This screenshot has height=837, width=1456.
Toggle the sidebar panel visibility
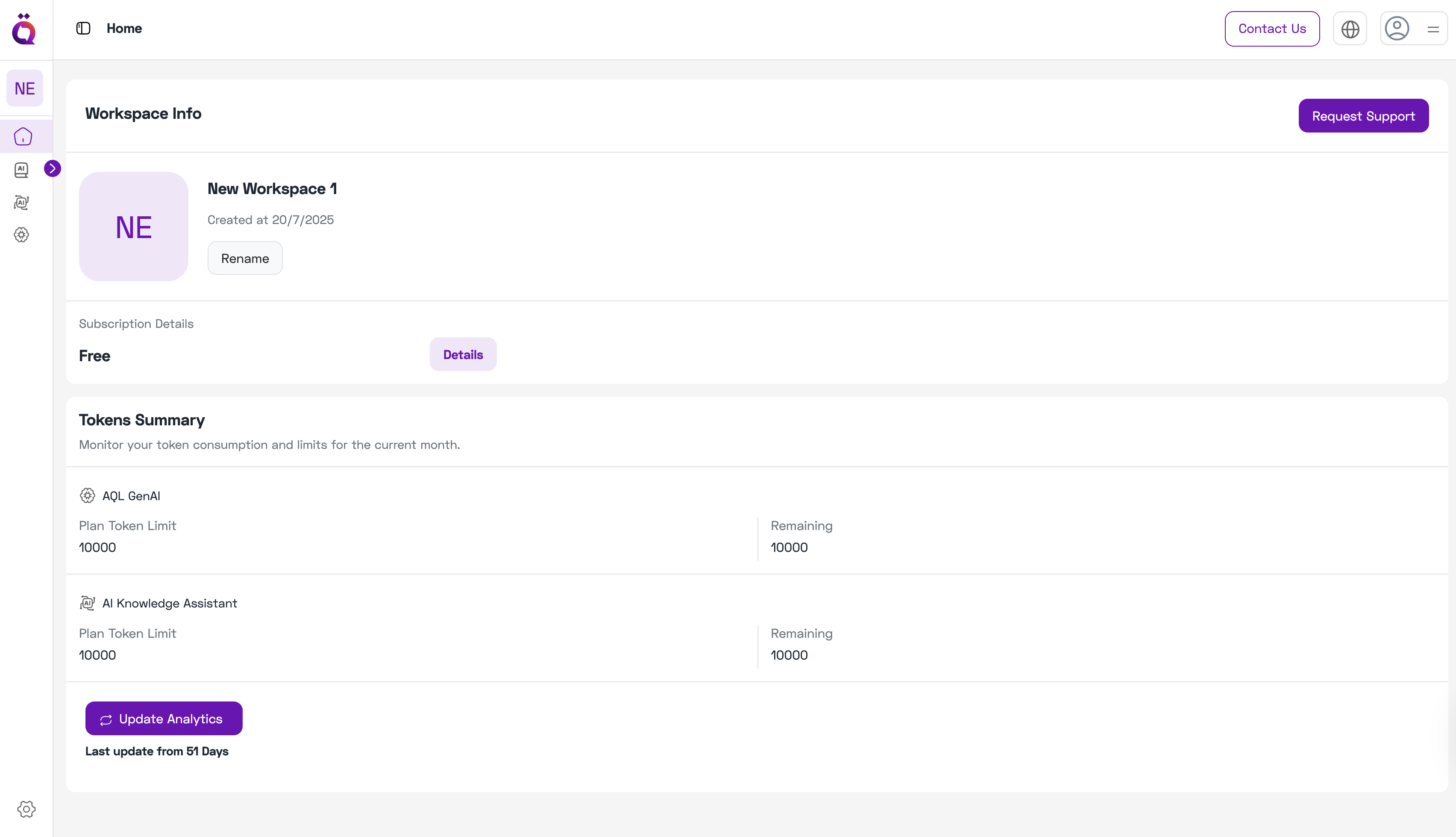83,28
